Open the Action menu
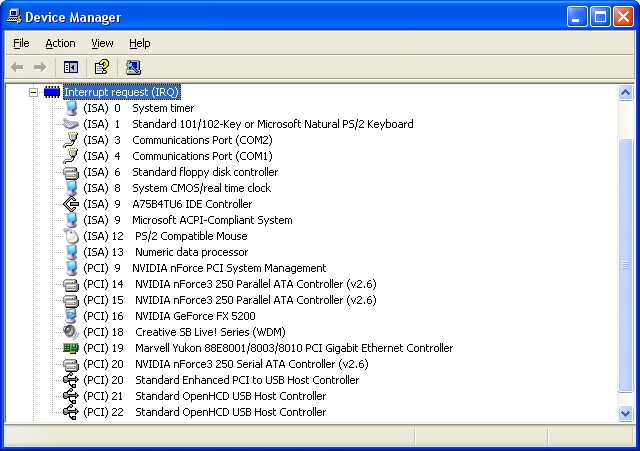640x451 pixels. coord(60,43)
